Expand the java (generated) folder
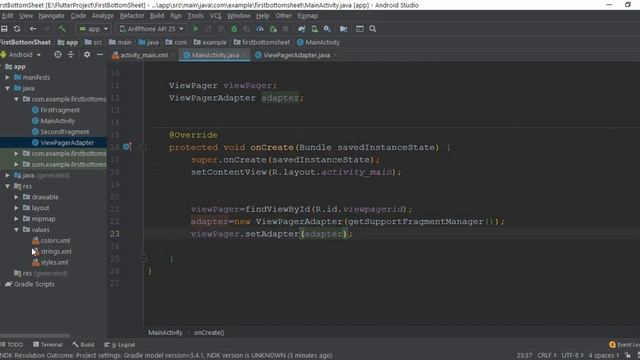 pyautogui.click(x=7, y=175)
